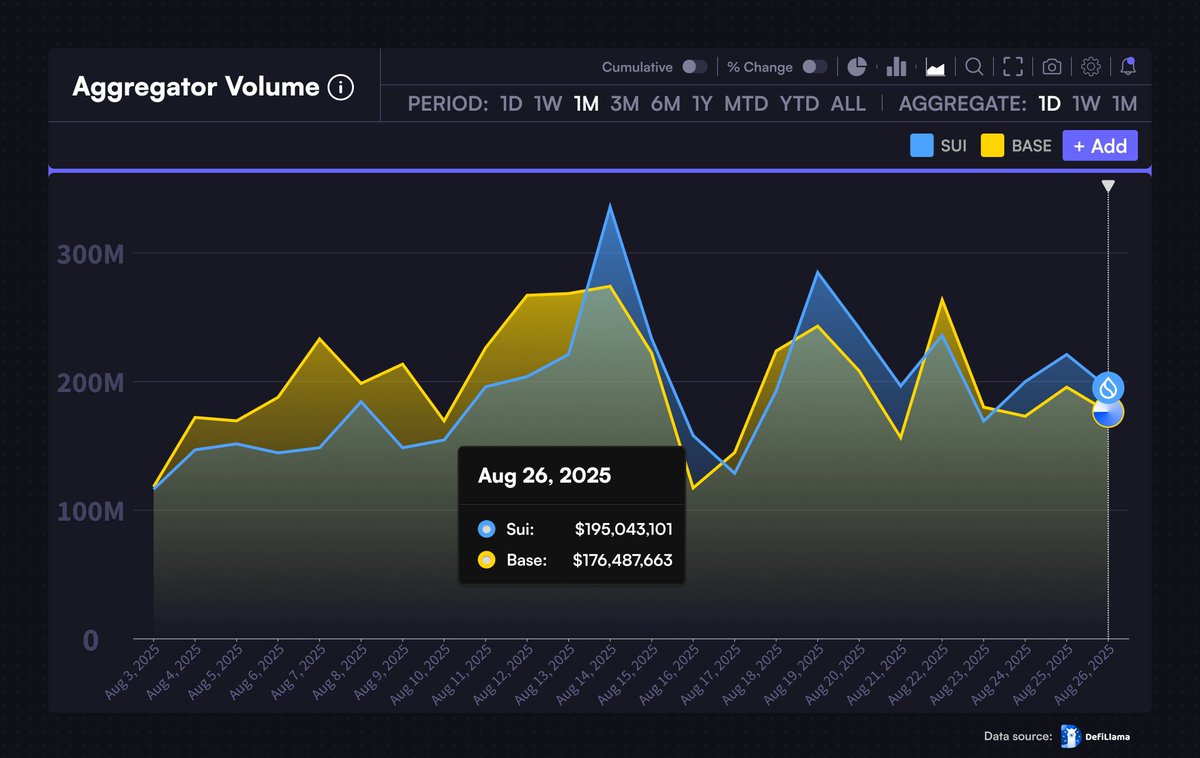
Task: Select the ALL period
Action: [848, 104]
